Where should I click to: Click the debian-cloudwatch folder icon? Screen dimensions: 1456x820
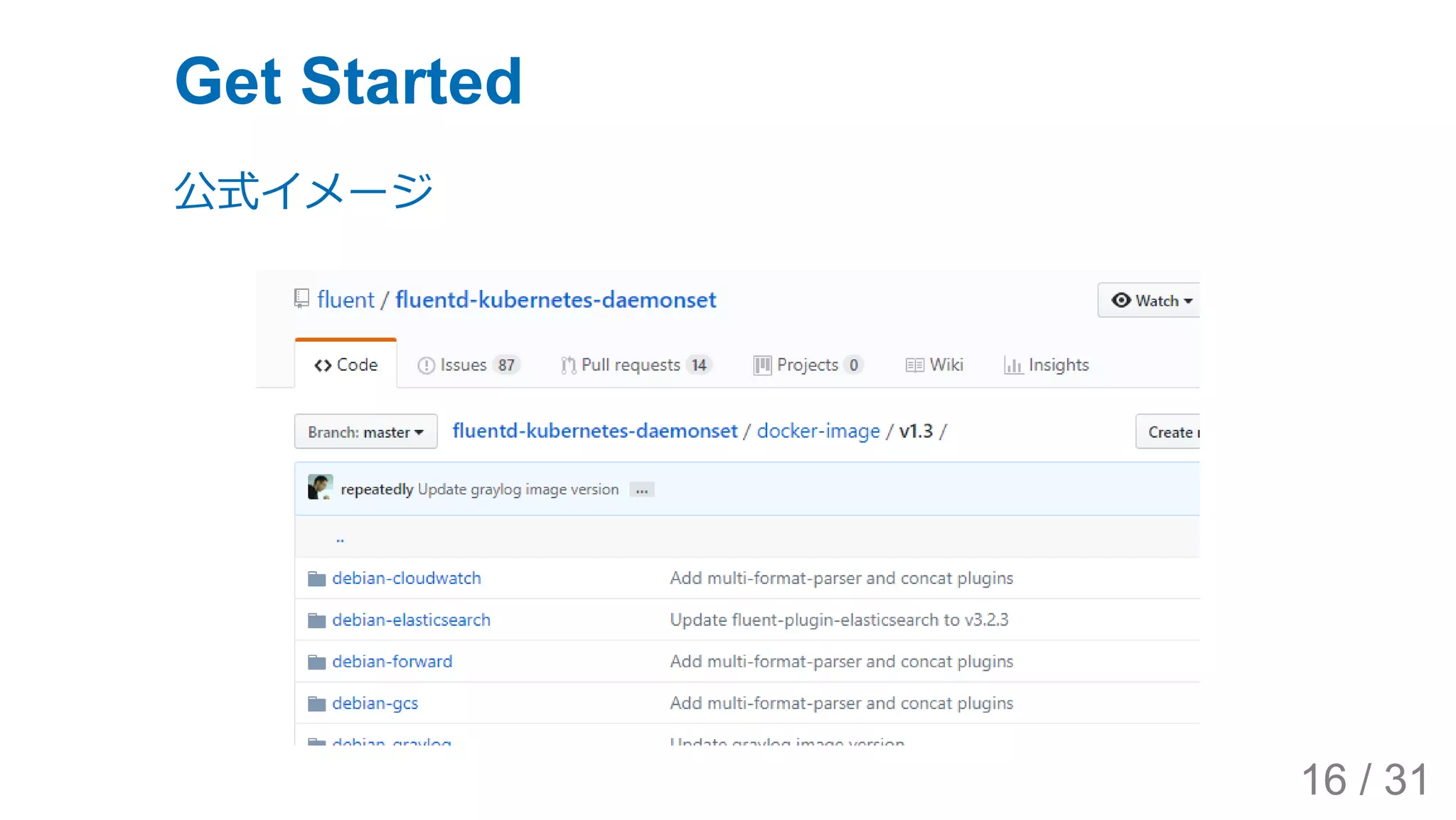click(x=316, y=578)
